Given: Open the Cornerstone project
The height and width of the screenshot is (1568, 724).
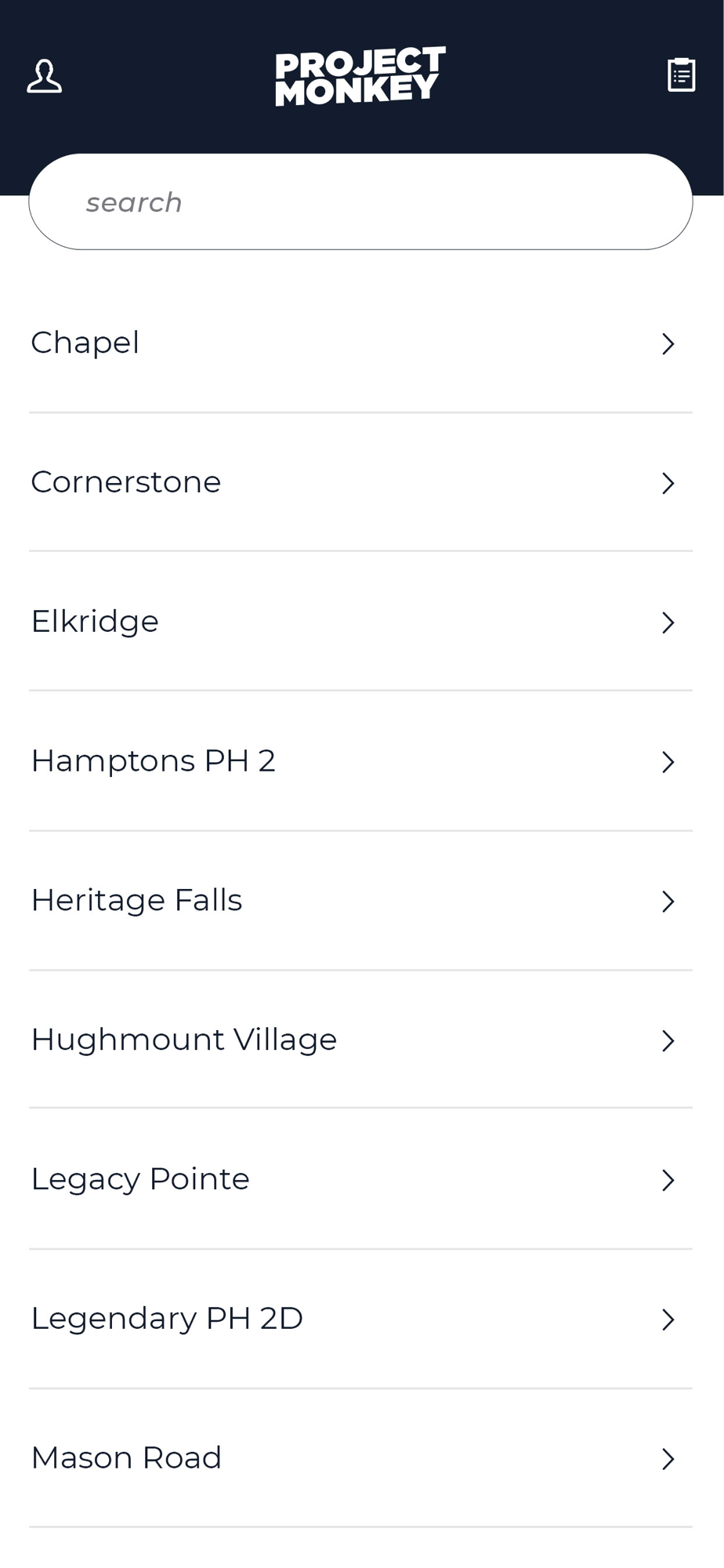Looking at the screenshot, I should coord(360,482).
